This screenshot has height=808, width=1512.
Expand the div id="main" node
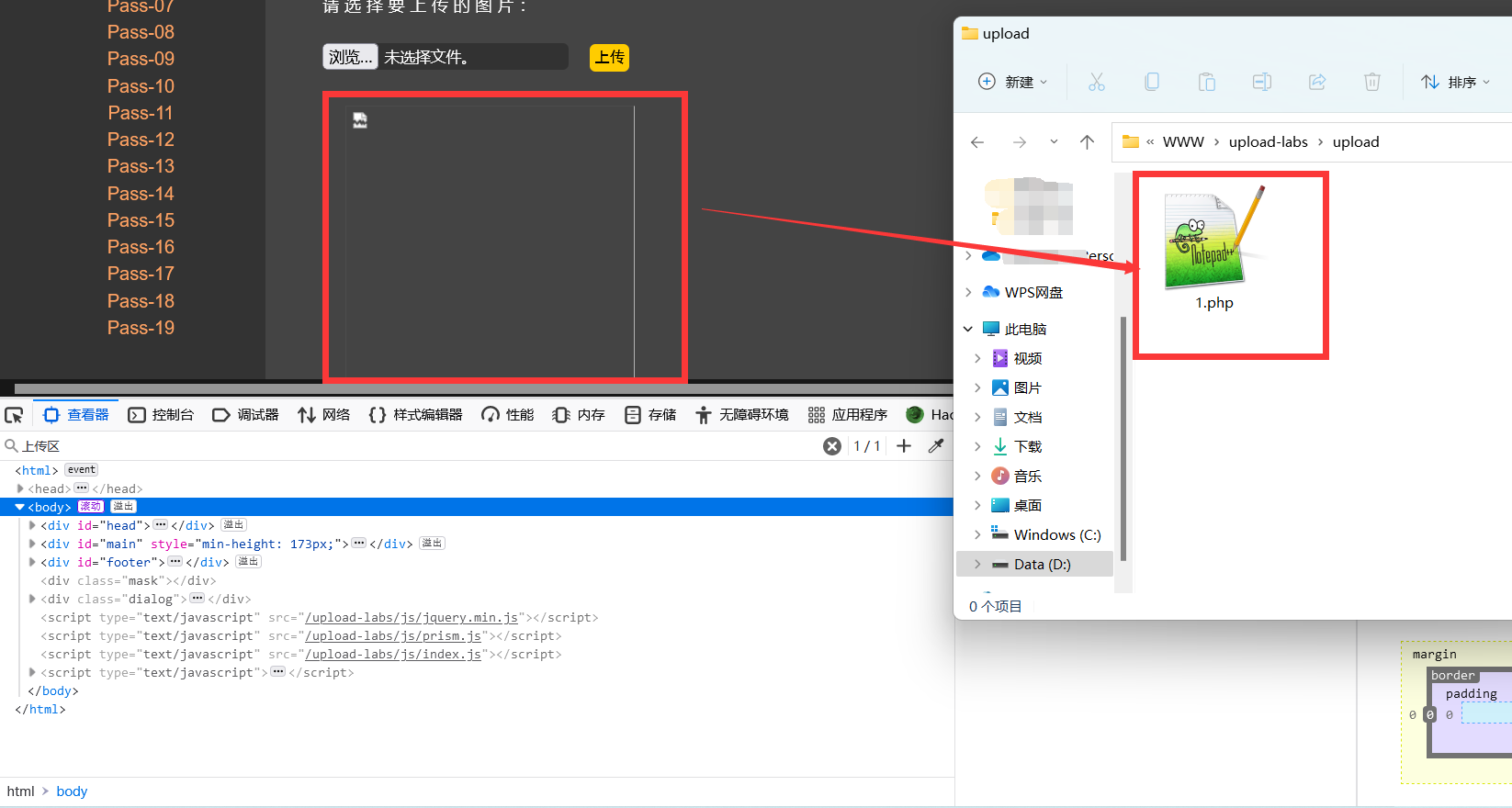[x=32, y=544]
